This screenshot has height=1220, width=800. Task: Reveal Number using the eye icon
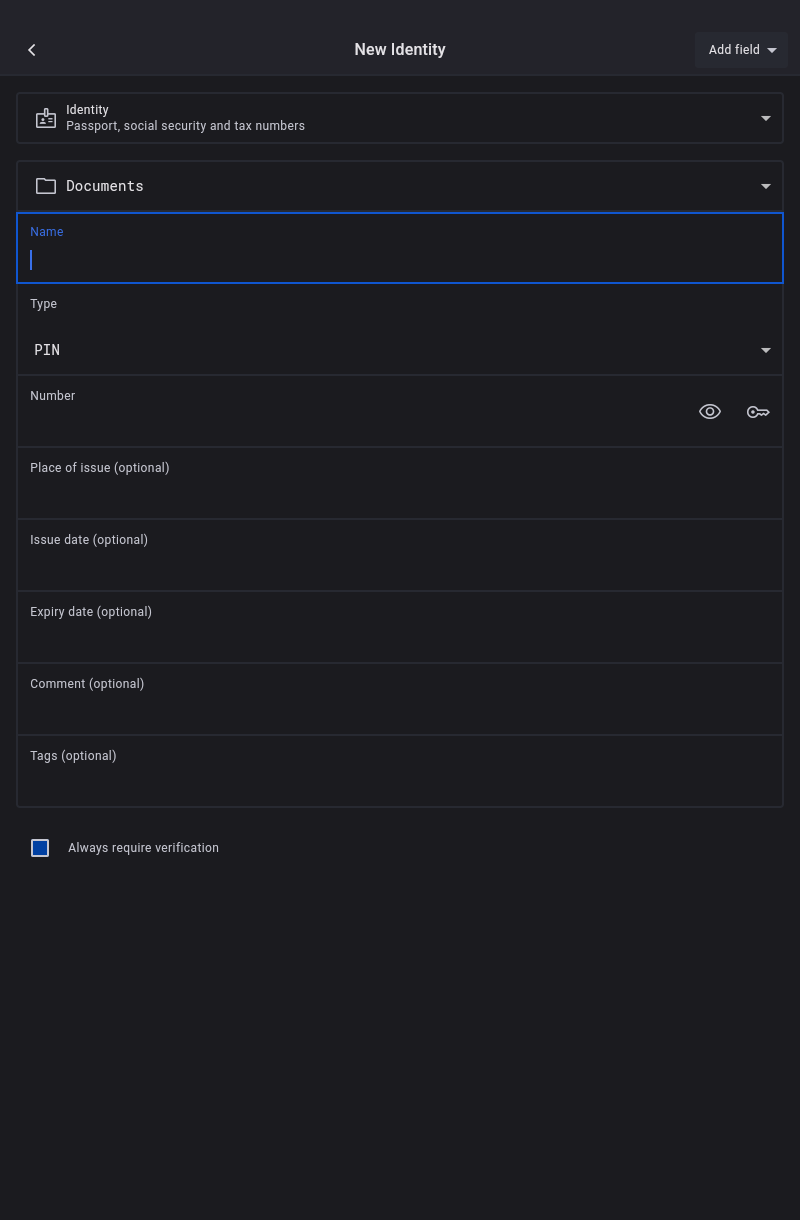click(x=710, y=412)
